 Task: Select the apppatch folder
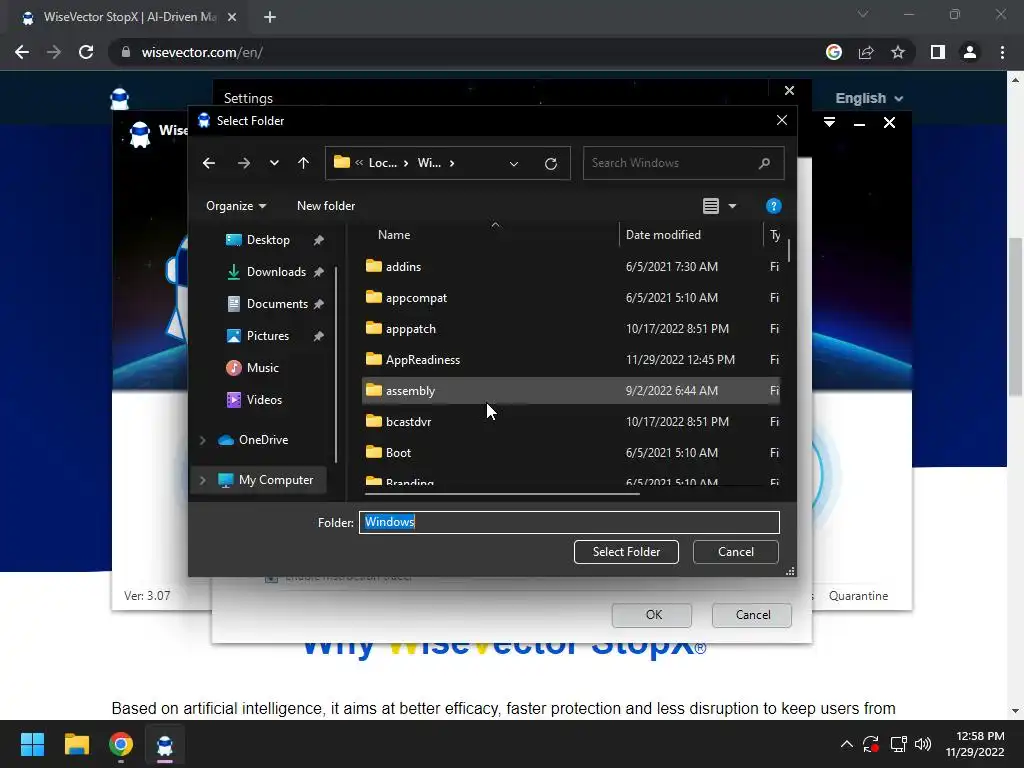pos(571,328)
